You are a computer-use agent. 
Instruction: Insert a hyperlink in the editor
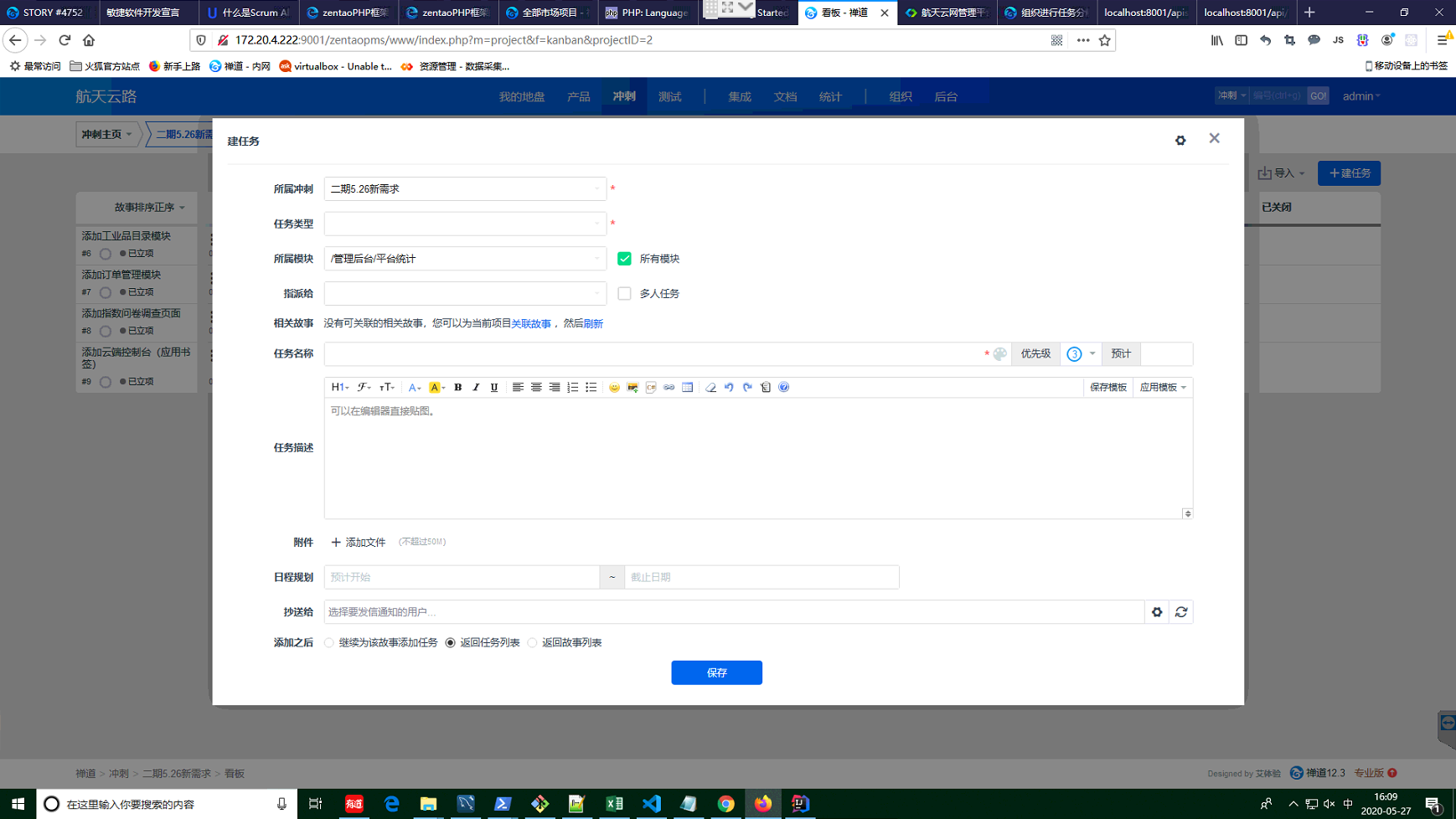[669, 387]
